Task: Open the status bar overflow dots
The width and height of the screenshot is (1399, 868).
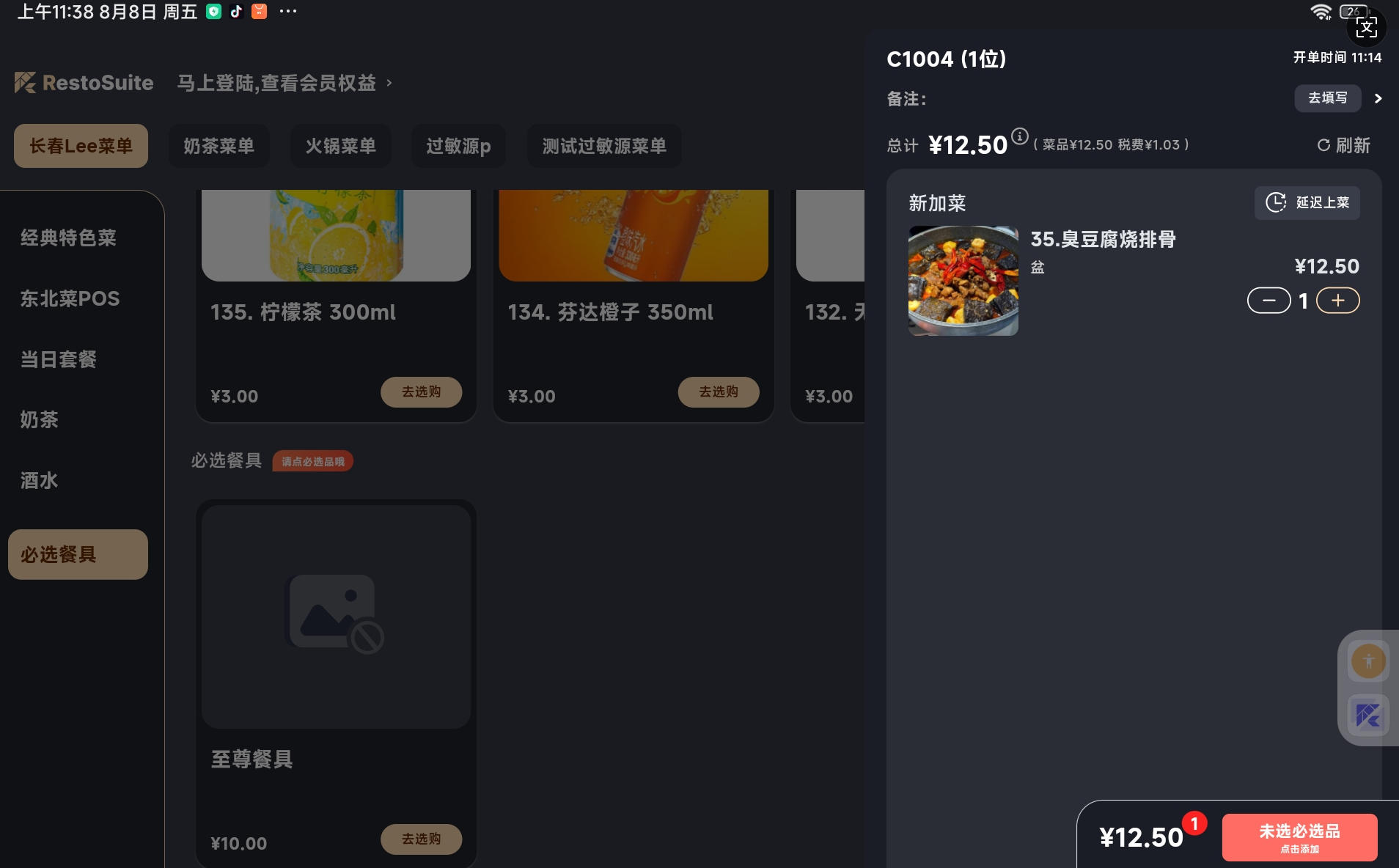Action: click(288, 11)
